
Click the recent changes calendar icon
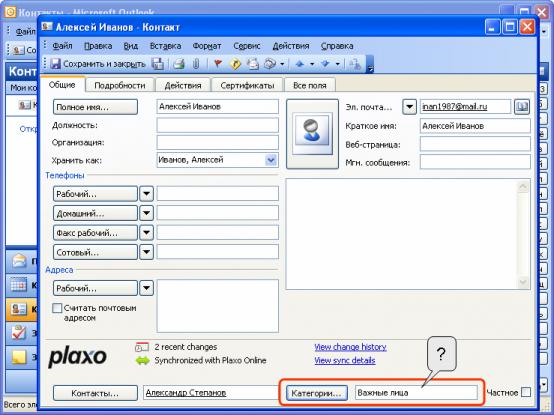coord(142,347)
